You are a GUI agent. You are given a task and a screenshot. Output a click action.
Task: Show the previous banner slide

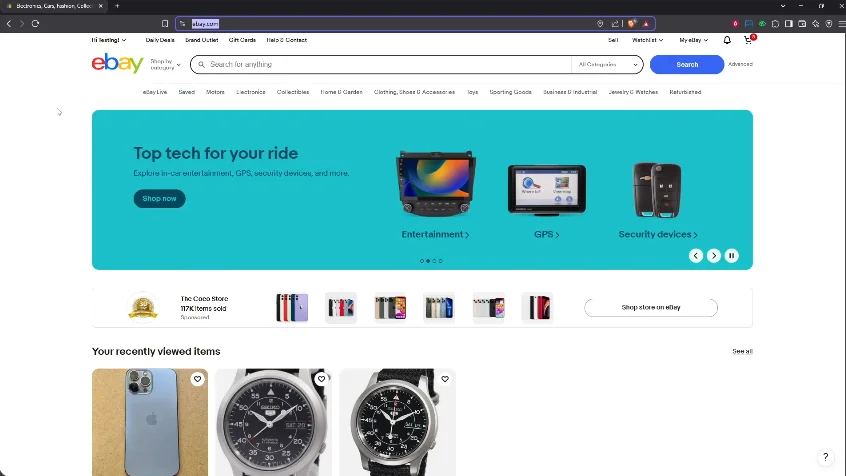(x=696, y=255)
